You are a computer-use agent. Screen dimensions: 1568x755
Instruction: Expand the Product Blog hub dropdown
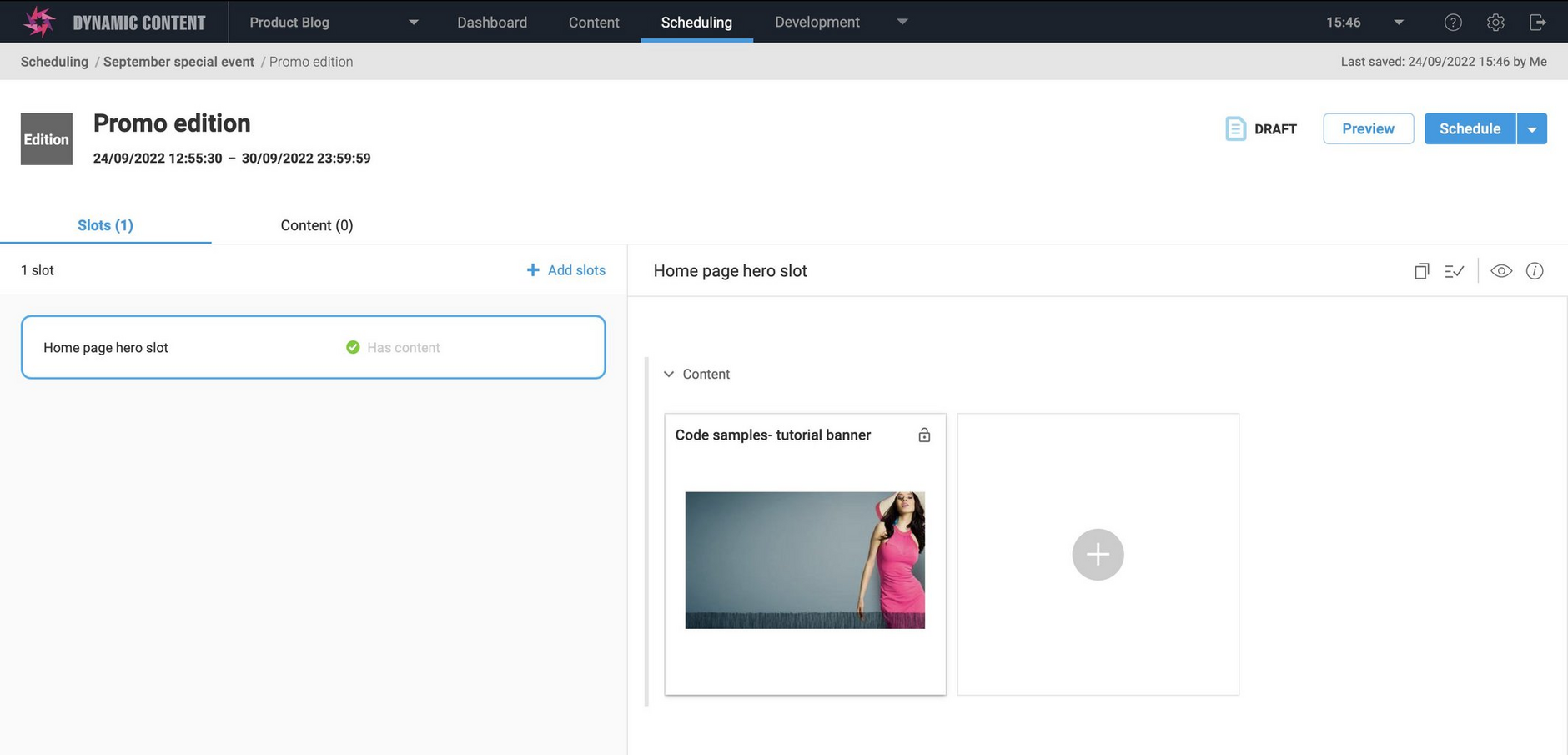point(413,23)
